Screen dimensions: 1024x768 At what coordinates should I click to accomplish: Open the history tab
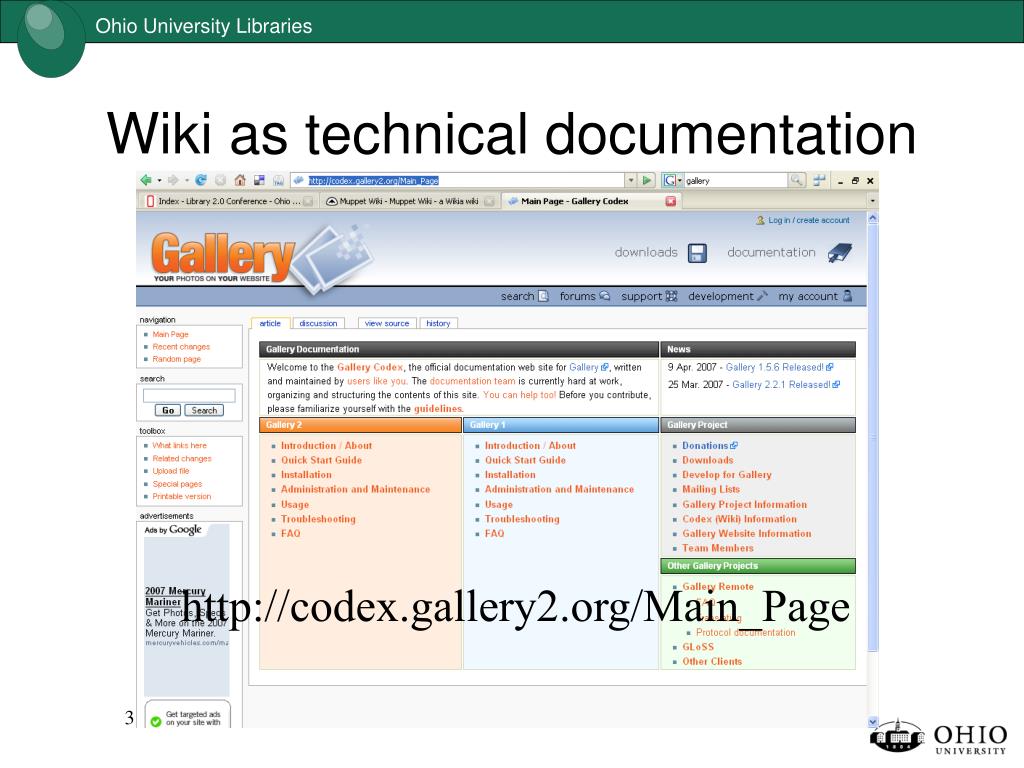pos(438,323)
